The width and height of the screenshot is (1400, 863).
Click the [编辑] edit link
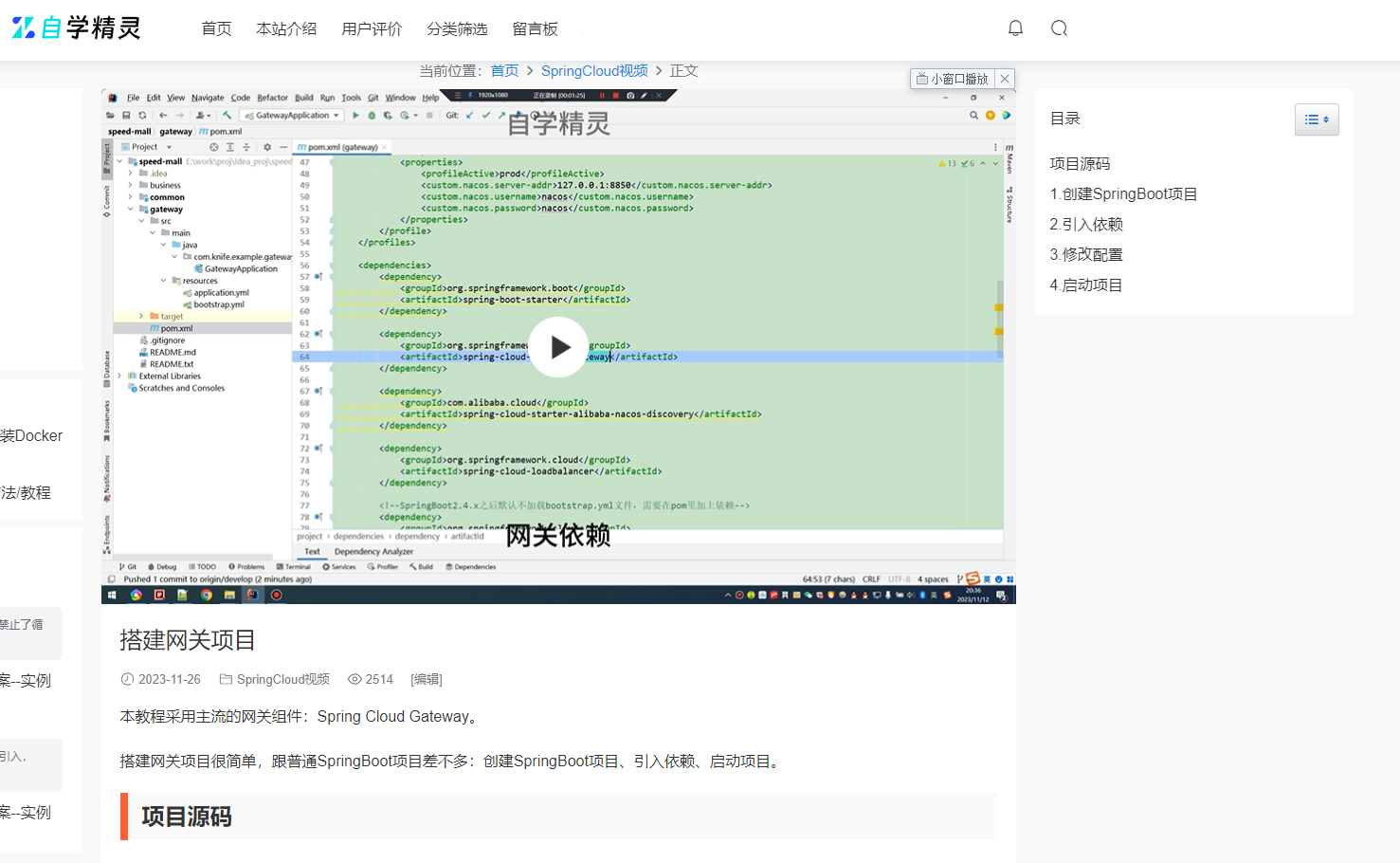(x=427, y=679)
